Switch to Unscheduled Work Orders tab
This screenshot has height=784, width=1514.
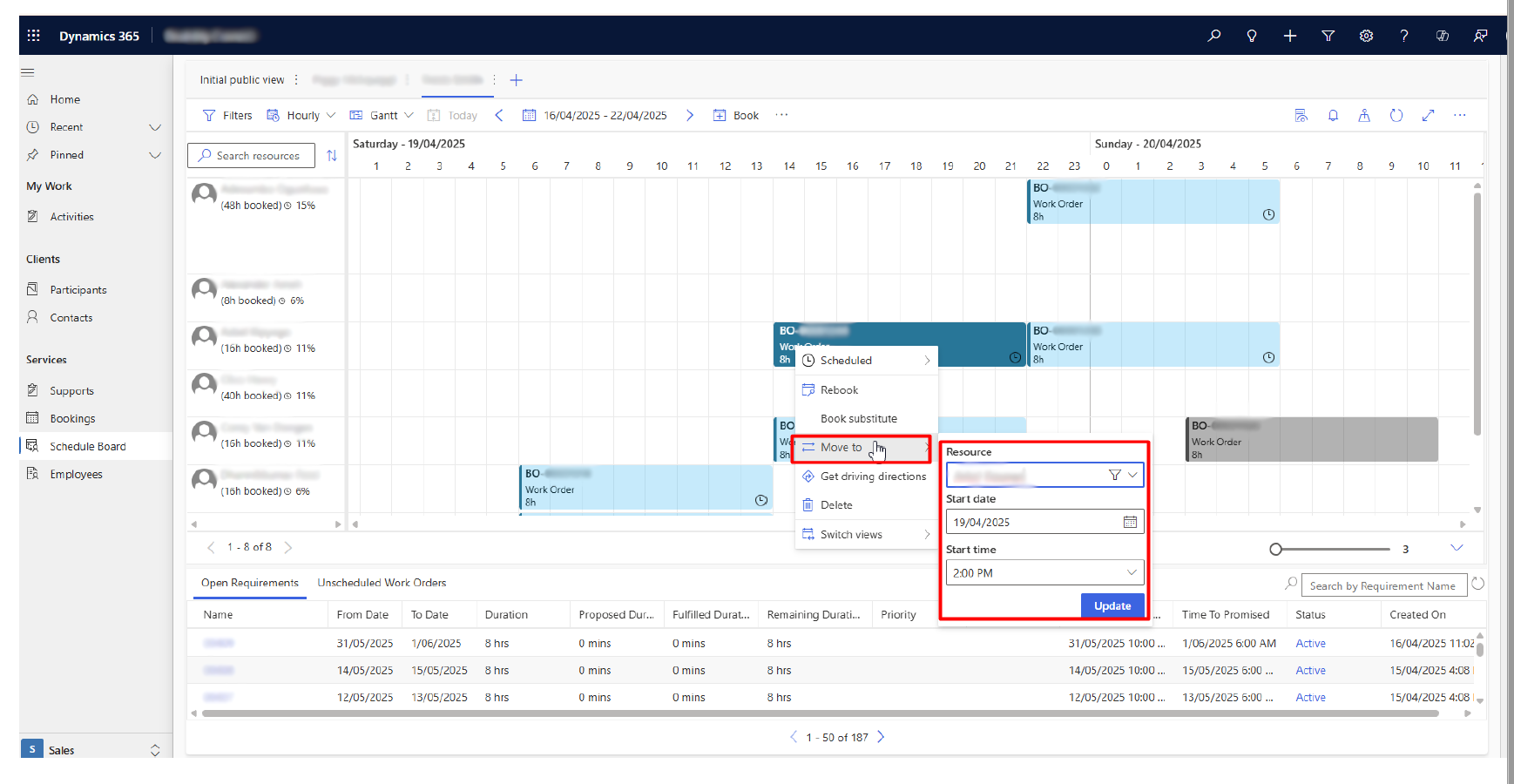pos(382,583)
